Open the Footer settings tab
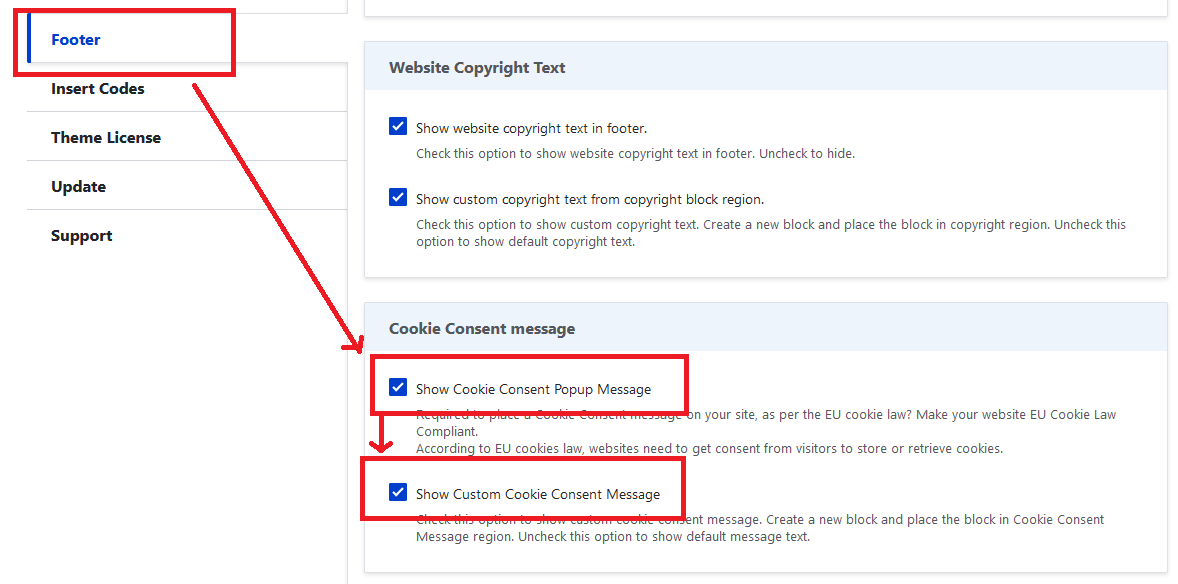Viewport: 1178px width, 584px height. (x=76, y=40)
